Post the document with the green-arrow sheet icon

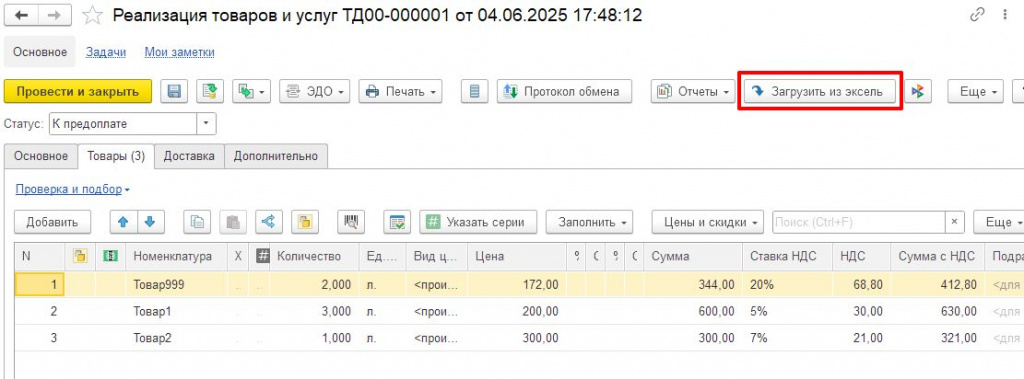[210, 91]
